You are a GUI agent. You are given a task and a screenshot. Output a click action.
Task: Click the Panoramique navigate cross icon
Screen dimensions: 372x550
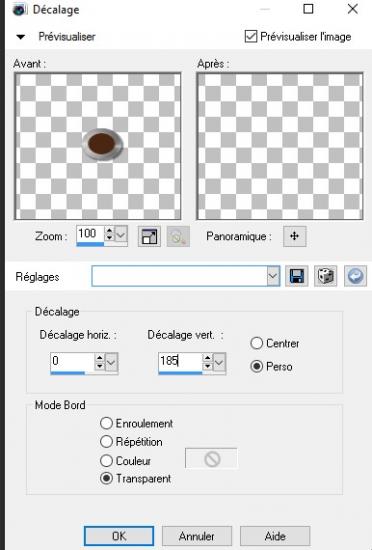pyautogui.click(x=295, y=236)
